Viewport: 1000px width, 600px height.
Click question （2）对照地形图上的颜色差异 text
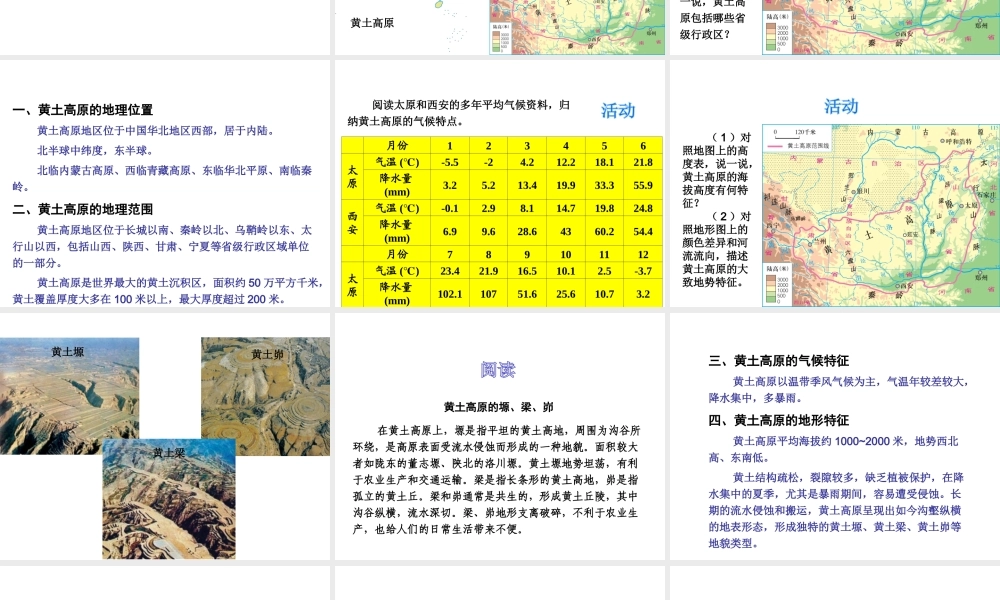click(x=717, y=249)
